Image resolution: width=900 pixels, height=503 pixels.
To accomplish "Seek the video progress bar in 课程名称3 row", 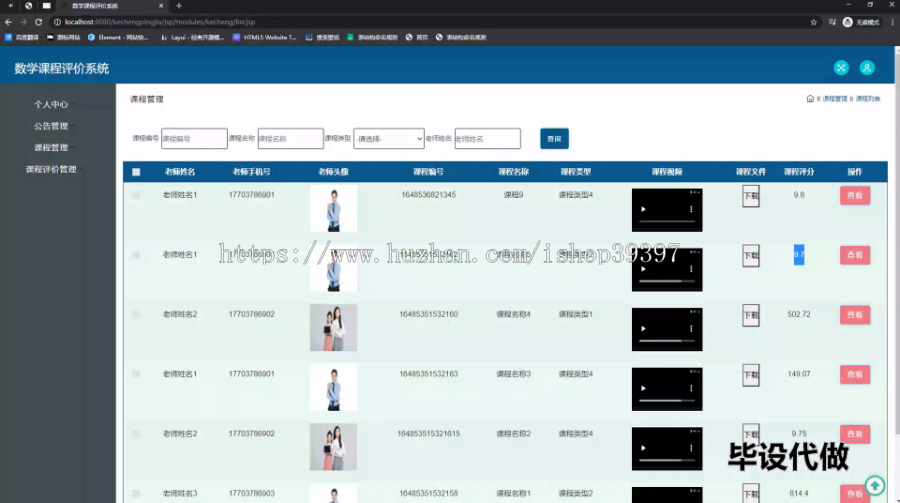I will [667, 401].
